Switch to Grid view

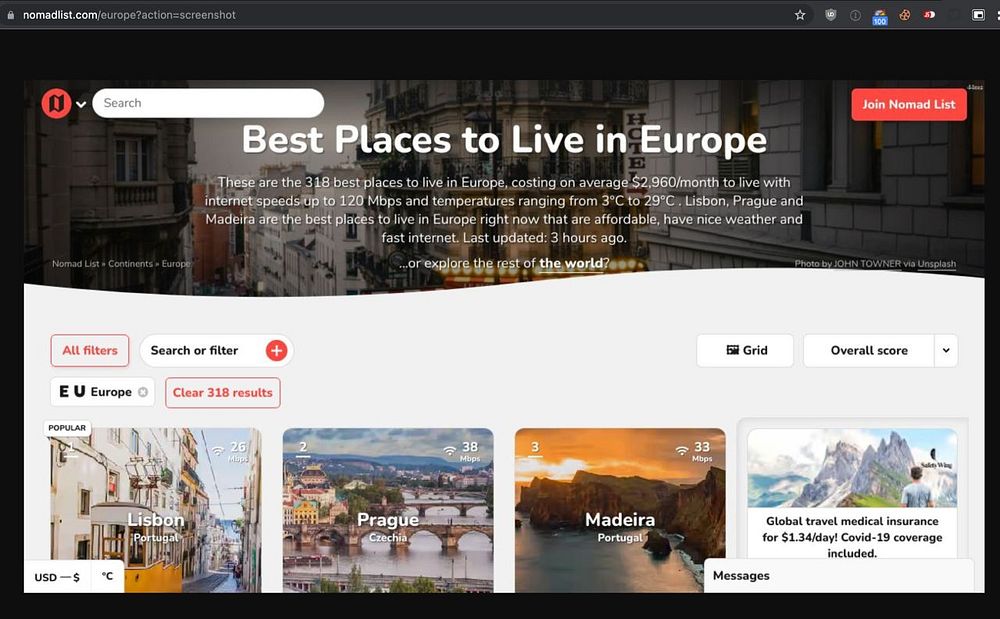(x=745, y=351)
